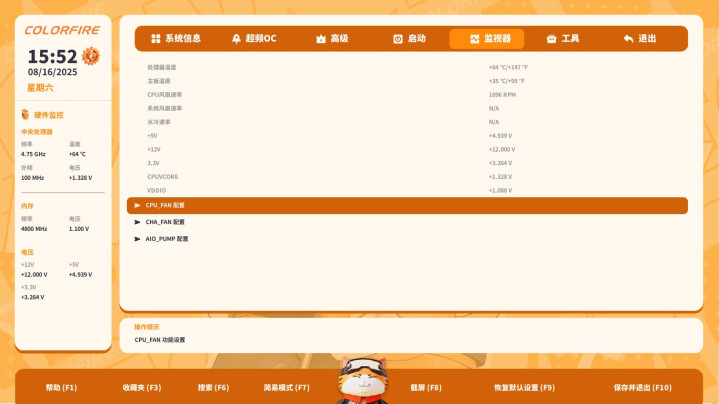Take a screenshot with 截屏 (F8)
This screenshot has width=719, height=404.
click(426, 387)
